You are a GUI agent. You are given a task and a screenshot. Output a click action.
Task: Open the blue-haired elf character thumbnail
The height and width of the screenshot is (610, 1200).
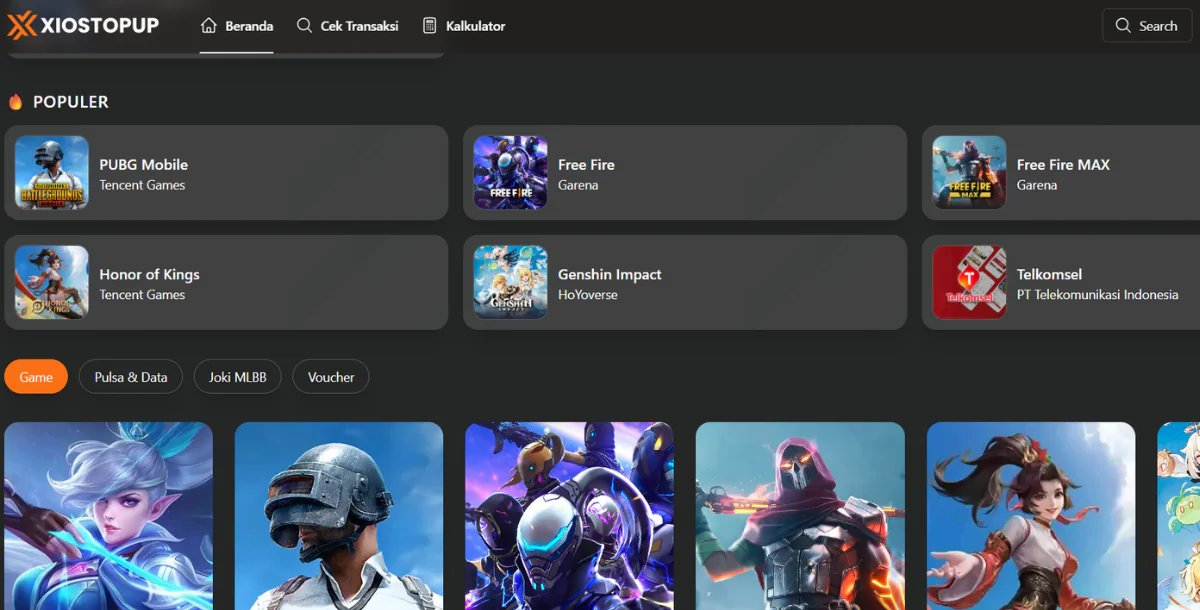pos(109,516)
